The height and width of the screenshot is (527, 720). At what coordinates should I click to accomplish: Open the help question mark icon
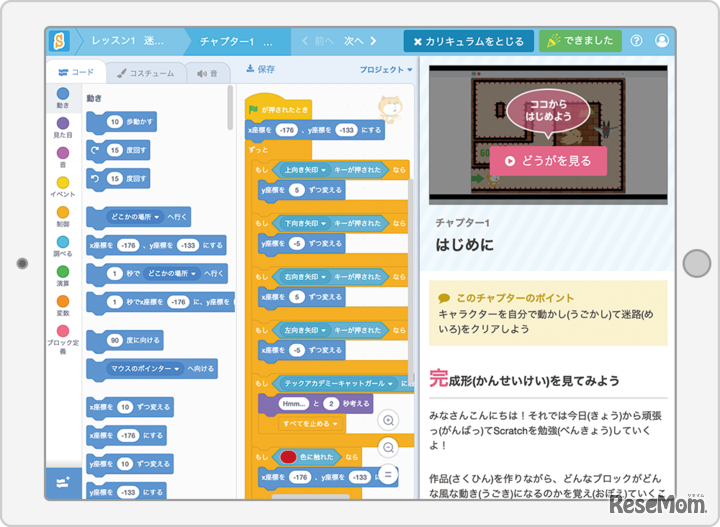(x=636, y=41)
